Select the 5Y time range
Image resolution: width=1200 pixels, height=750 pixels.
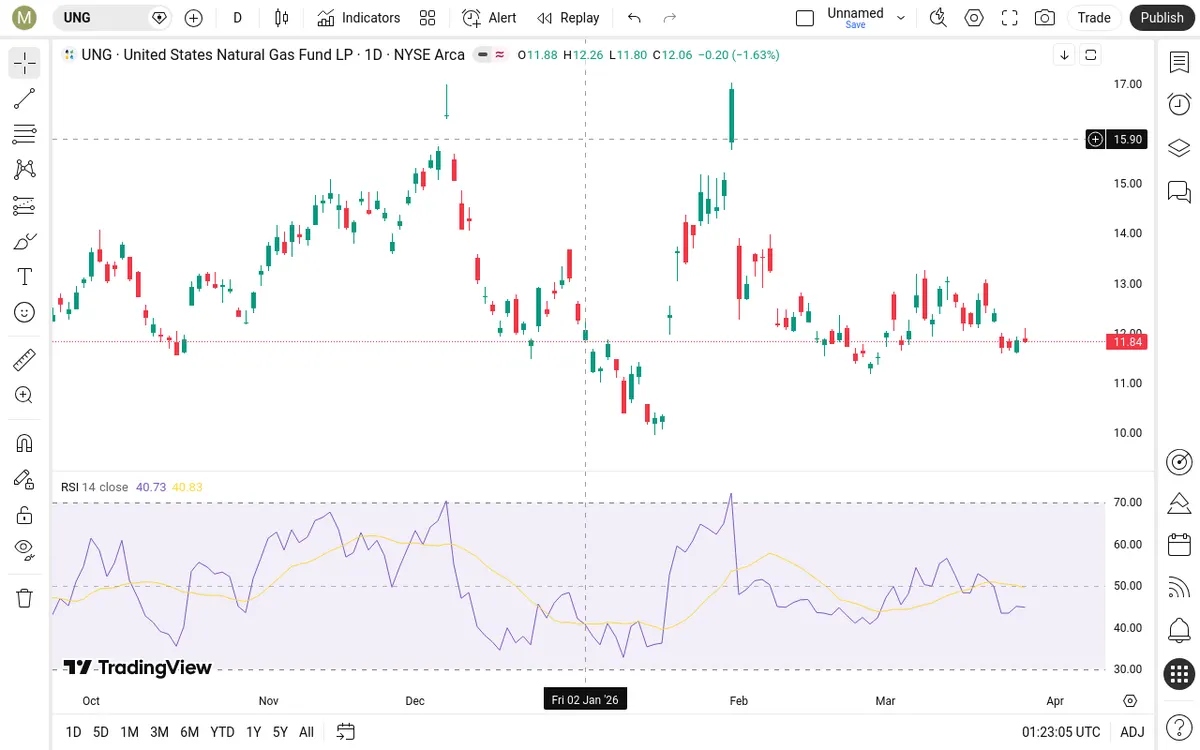[281, 732]
